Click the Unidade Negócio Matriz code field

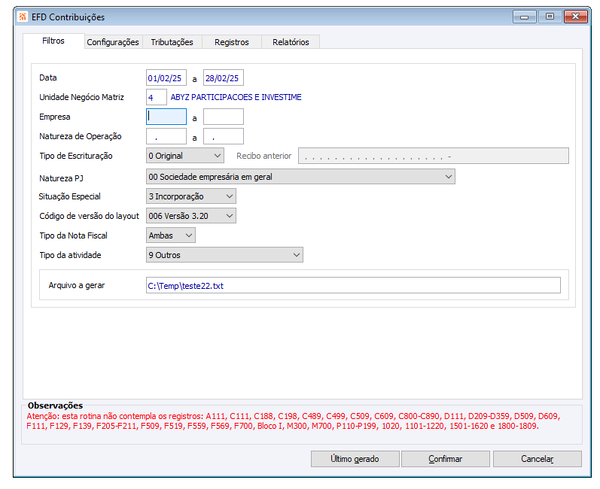click(x=156, y=97)
